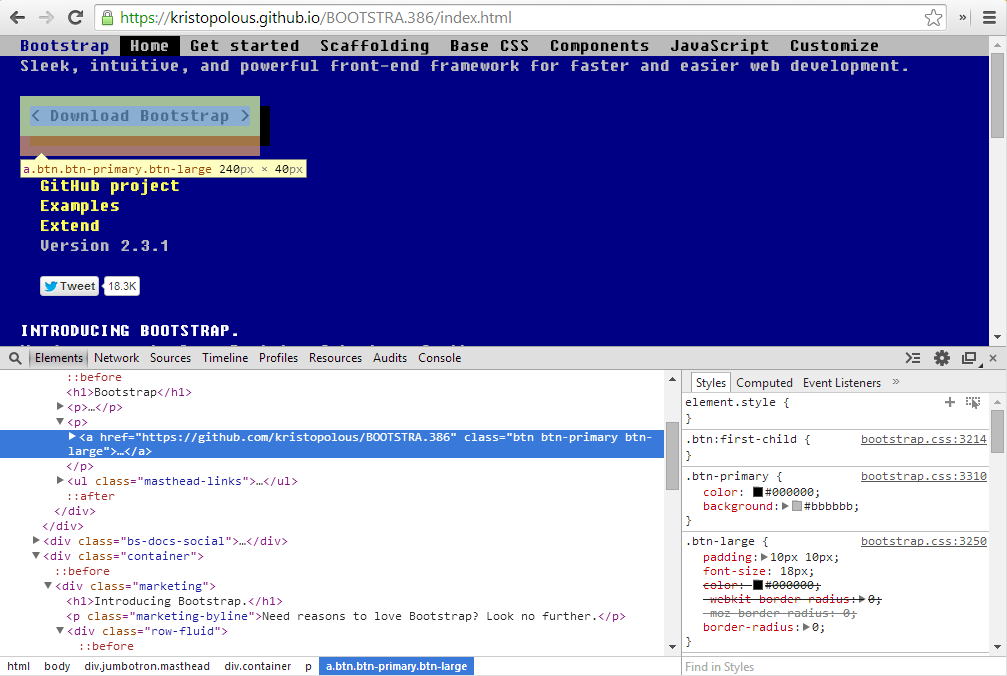Reload the current page
The width and height of the screenshot is (1007, 676).
coord(75,17)
